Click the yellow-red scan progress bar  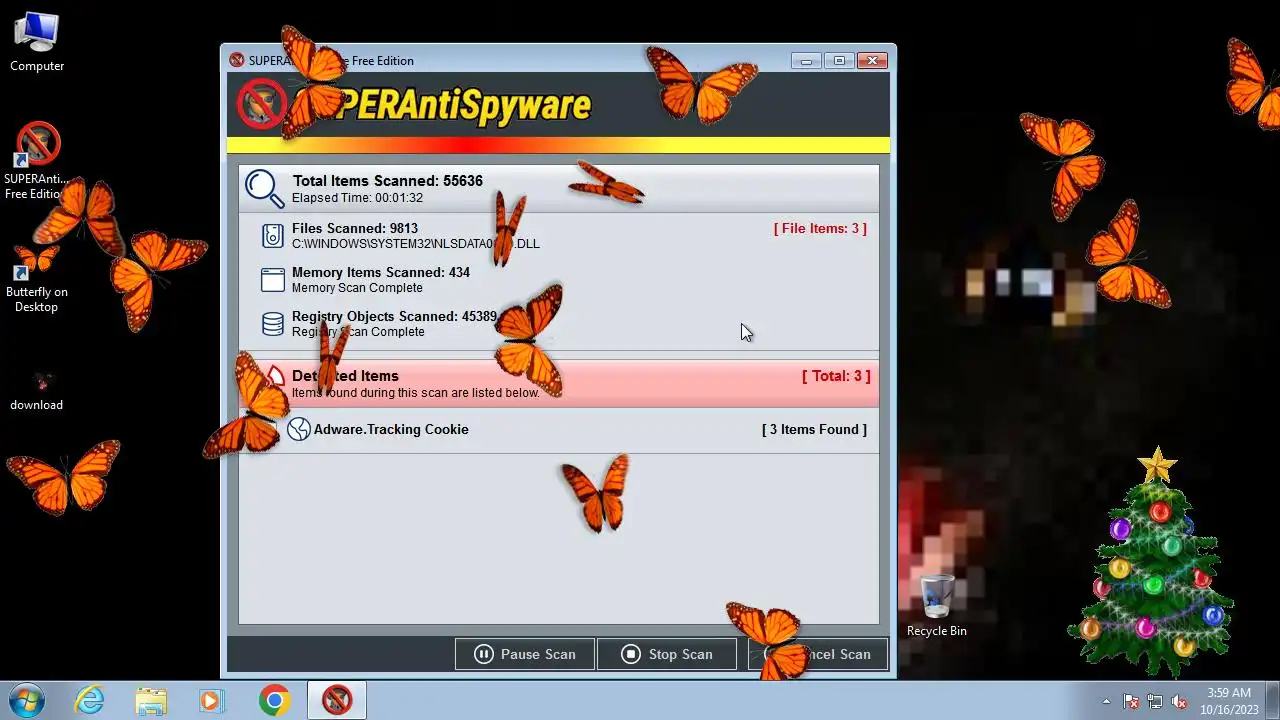pos(558,145)
